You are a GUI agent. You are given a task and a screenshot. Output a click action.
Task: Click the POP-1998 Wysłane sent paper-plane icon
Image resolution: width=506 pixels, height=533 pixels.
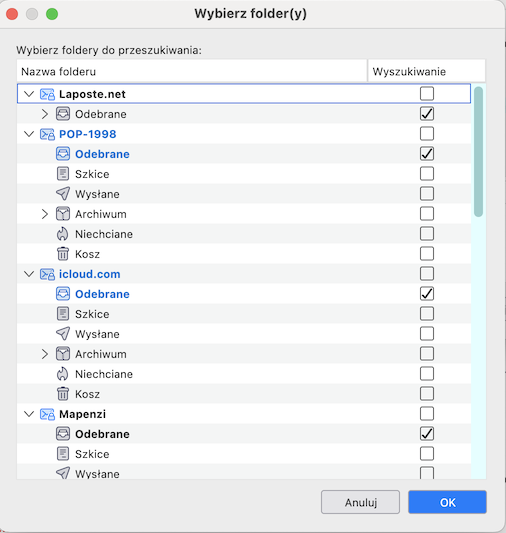(63, 194)
